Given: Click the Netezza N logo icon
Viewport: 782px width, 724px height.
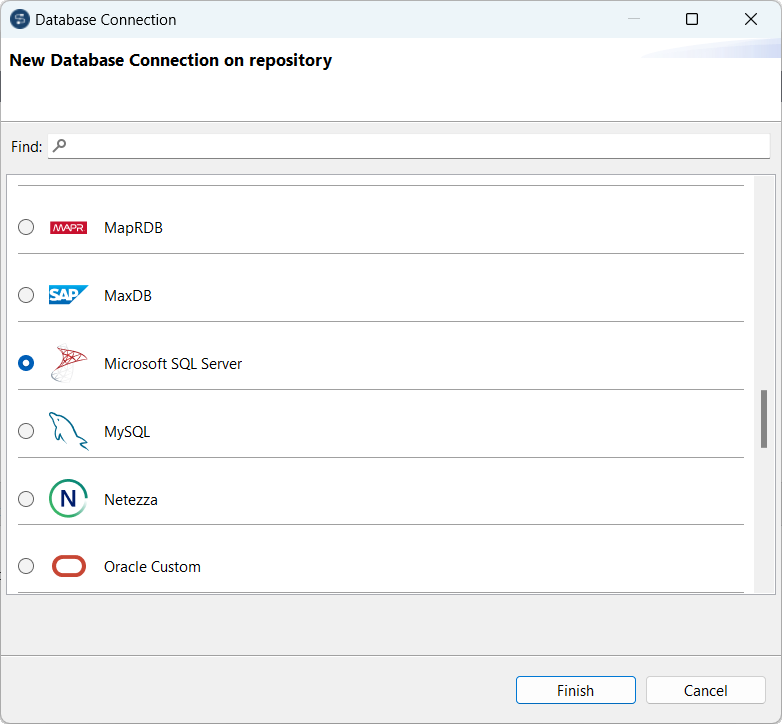Looking at the screenshot, I should 68,499.
